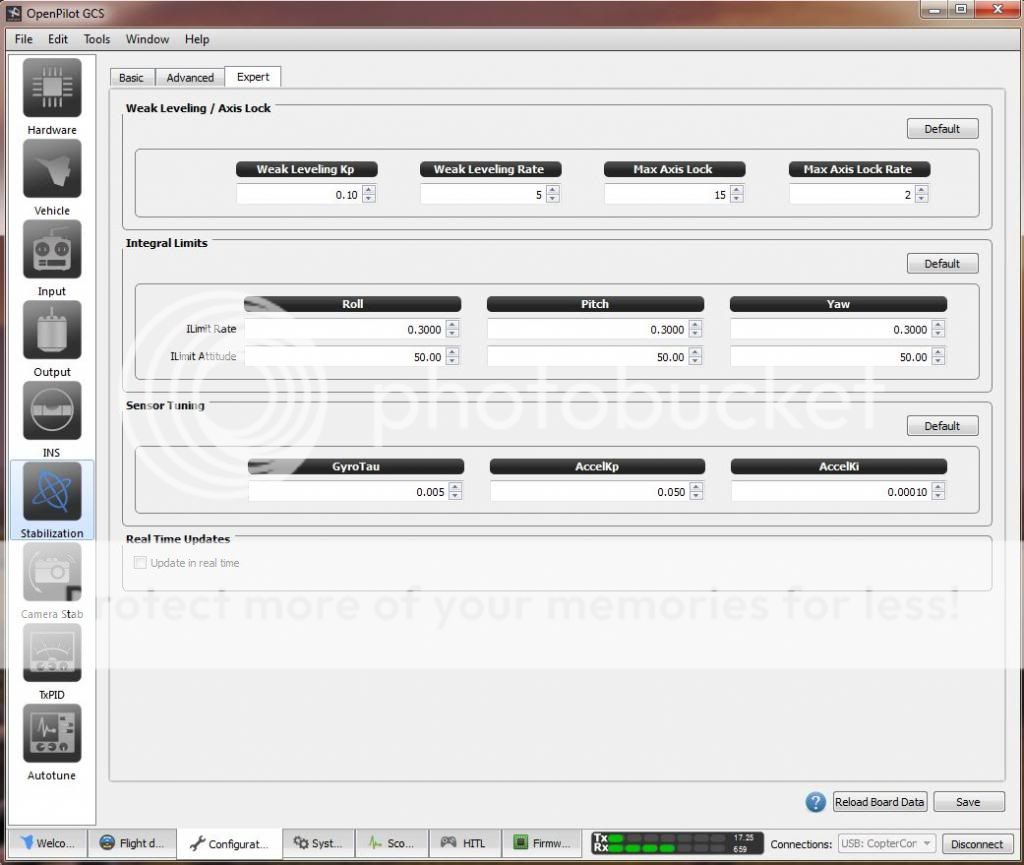This screenshot has width=1024, height=865.
Task: Adjust the Pitch ILimit Attitude spinner arrows
Action: click(696, 356)
